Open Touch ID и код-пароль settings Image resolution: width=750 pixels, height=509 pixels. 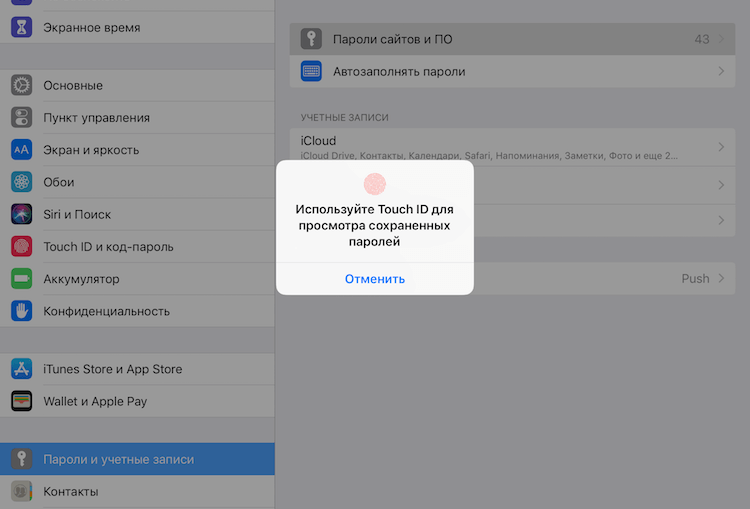tap(137, 246)
